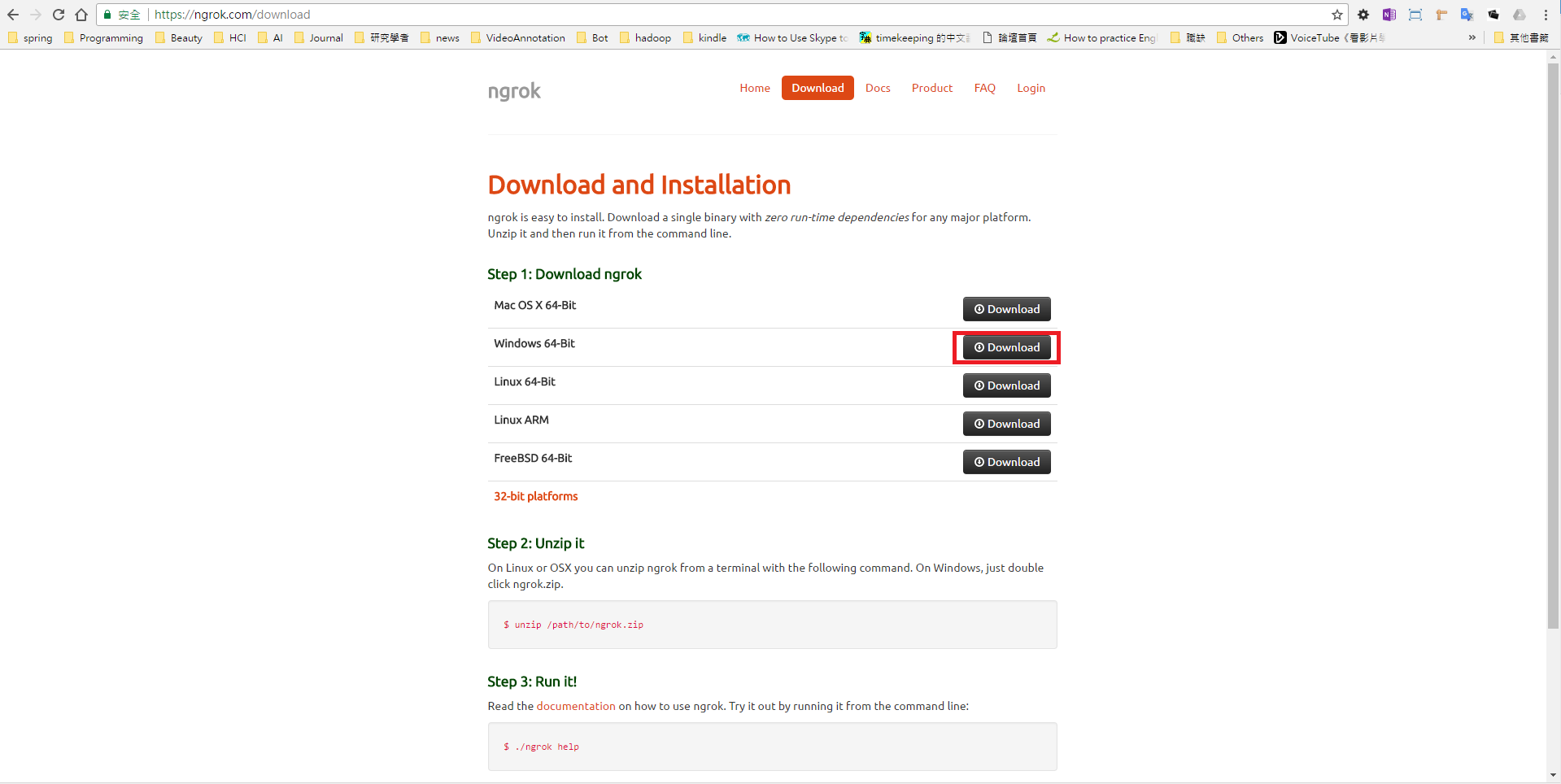Open the timekeeping bookmark

[915, 37]
